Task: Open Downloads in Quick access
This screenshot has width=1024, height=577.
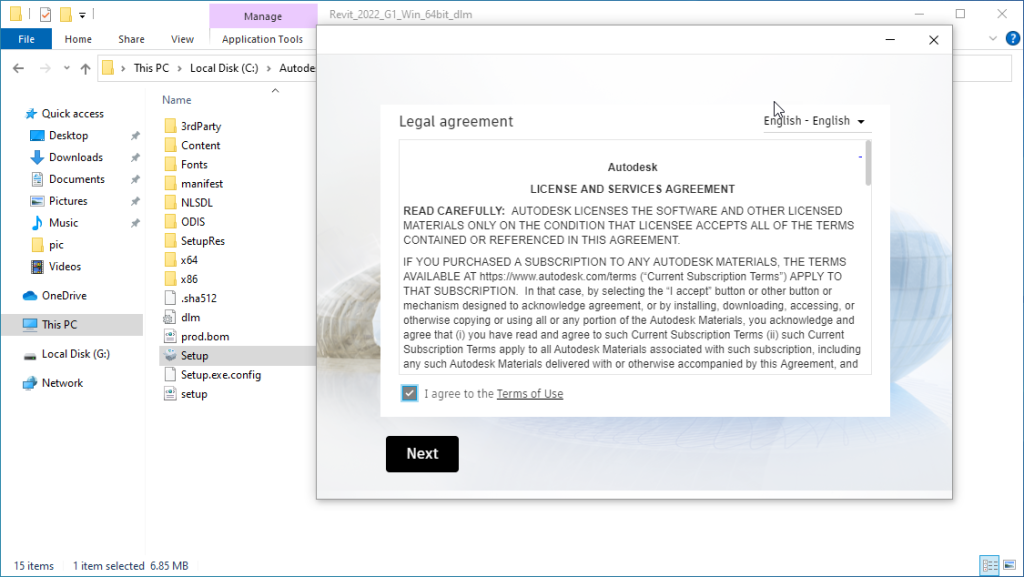Action: tap(76, 157)
